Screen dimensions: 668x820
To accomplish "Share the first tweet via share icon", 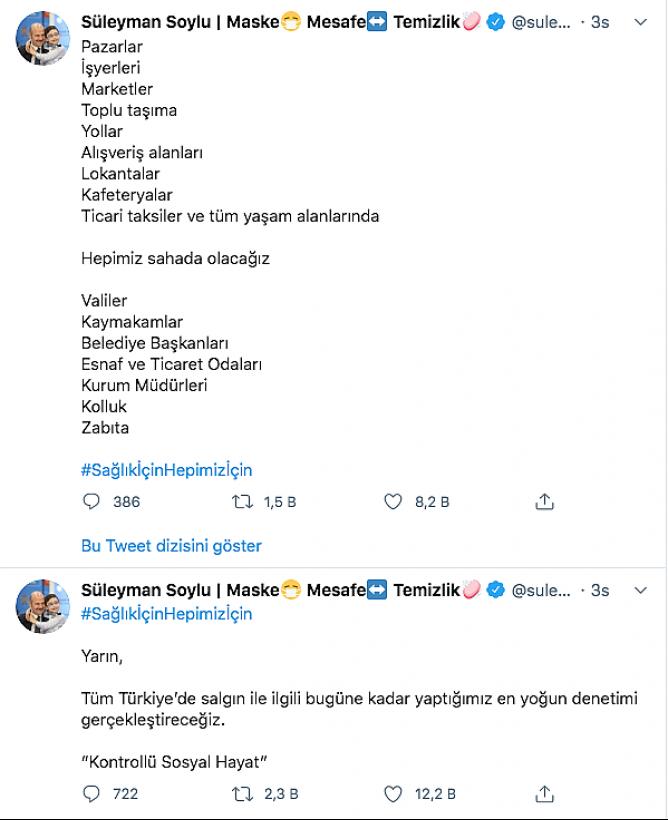I will [545, 502].
